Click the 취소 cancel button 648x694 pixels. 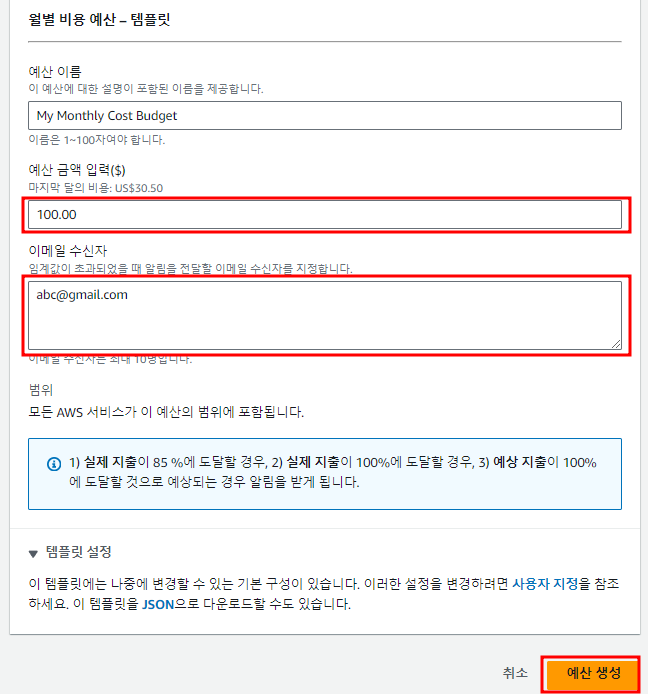tap(515, 673)
